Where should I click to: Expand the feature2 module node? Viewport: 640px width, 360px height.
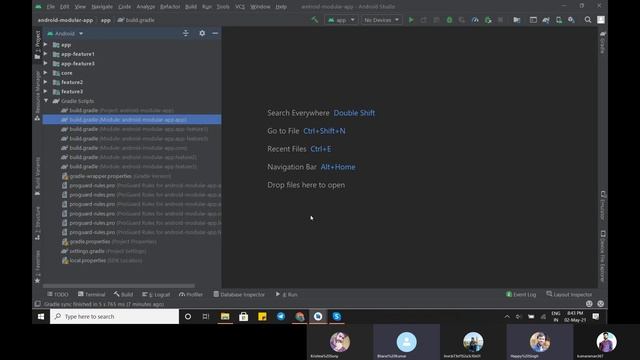click(x=45, y=82)
